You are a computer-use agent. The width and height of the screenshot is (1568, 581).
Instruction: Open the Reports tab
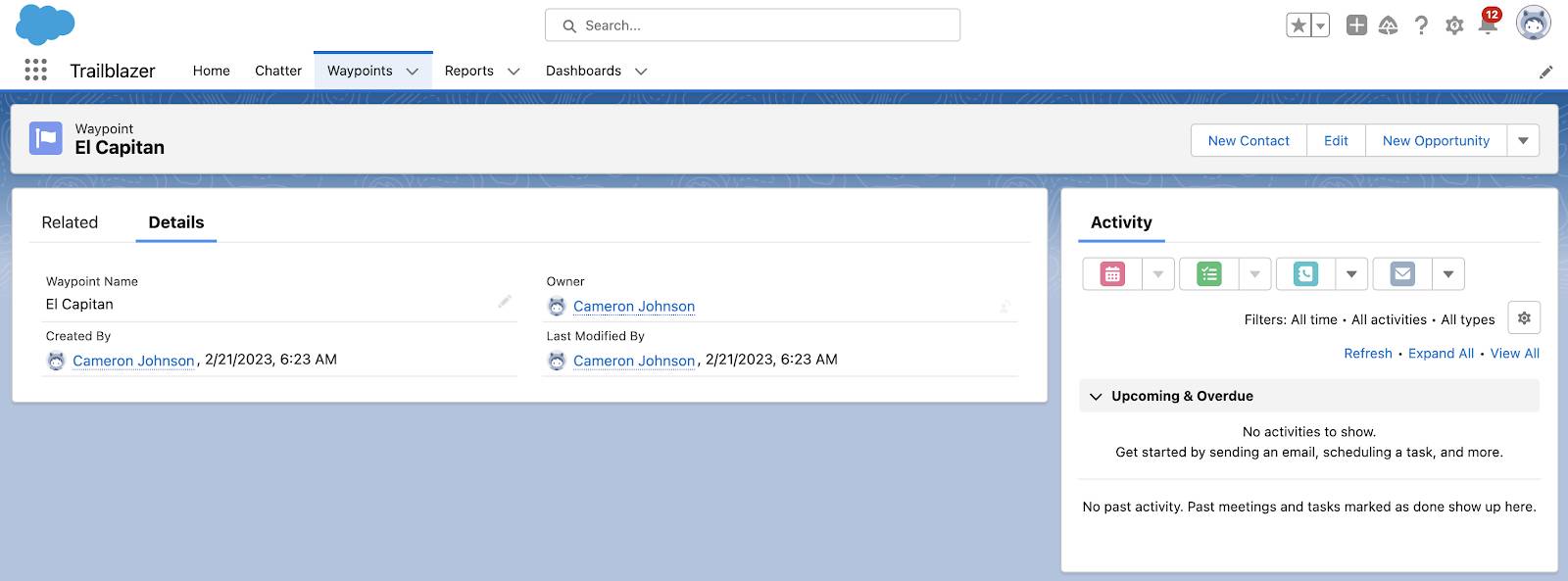(x=469, y=71)
